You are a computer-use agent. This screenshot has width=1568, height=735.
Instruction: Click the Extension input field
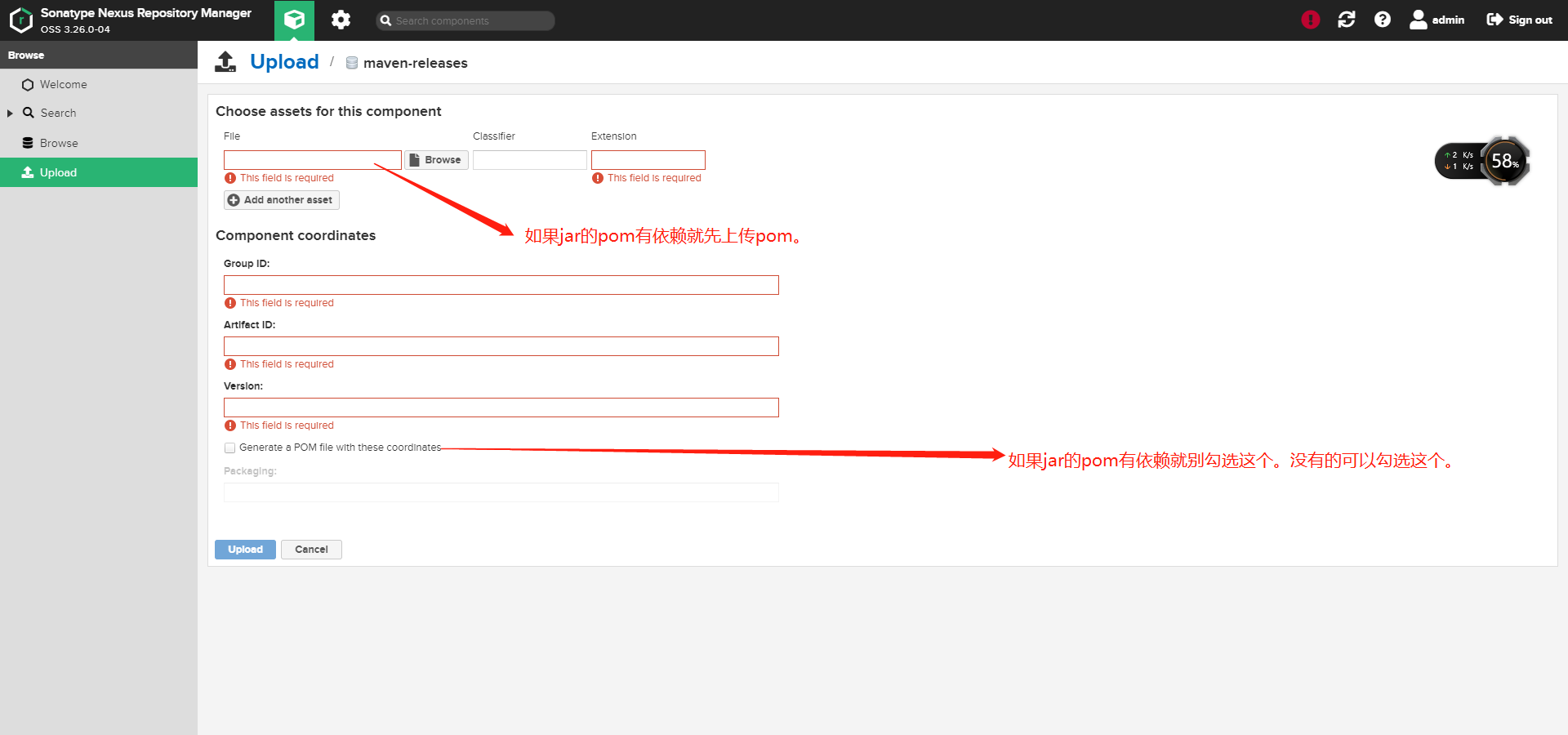pyautogui.click(x=648, y=160)
